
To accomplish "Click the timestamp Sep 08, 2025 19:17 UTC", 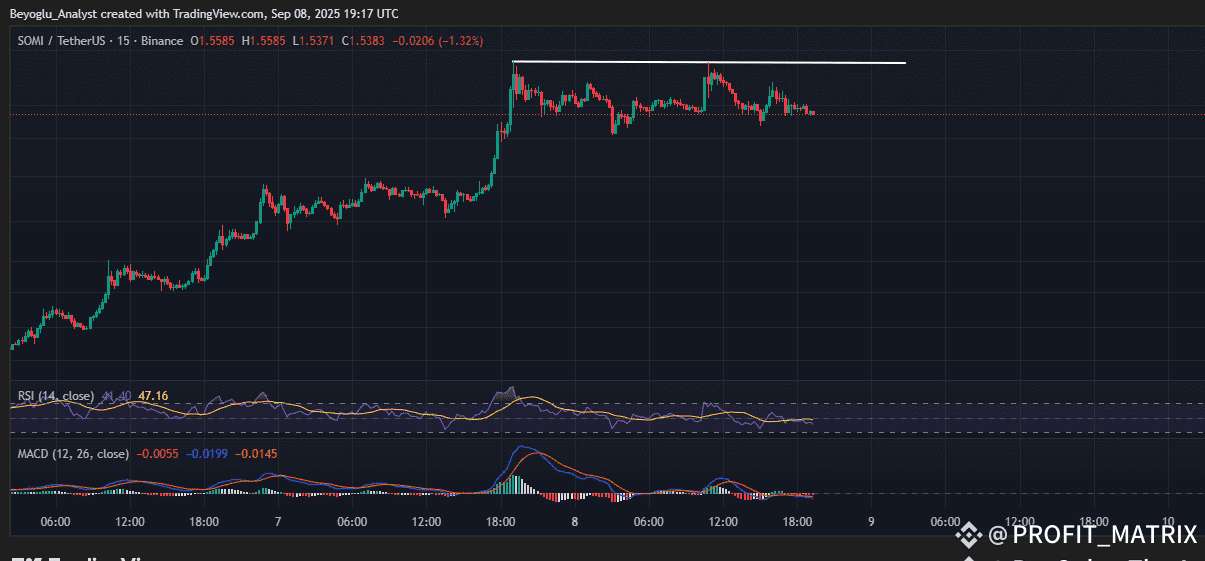I will pos(334,13).
